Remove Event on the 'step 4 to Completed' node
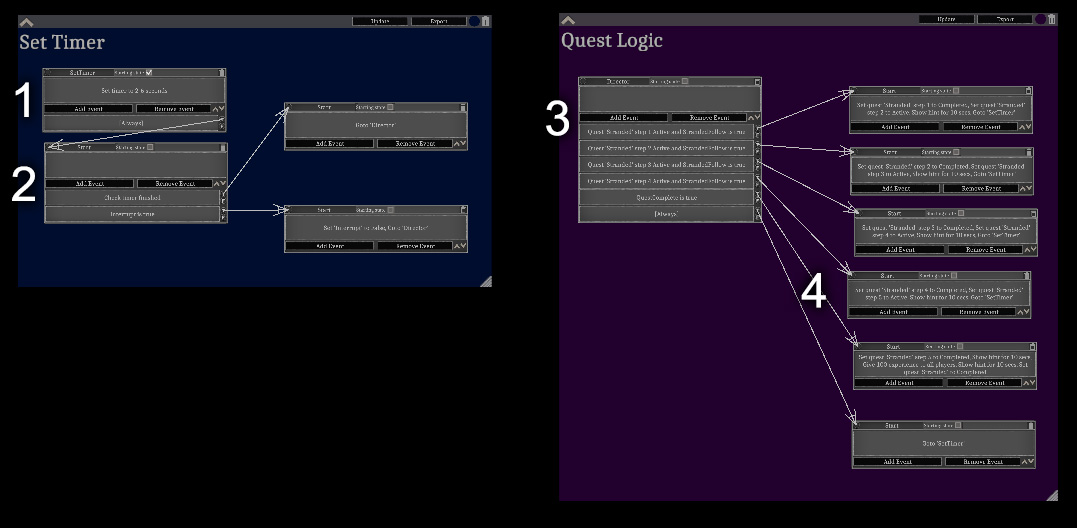 coord(979,312)
